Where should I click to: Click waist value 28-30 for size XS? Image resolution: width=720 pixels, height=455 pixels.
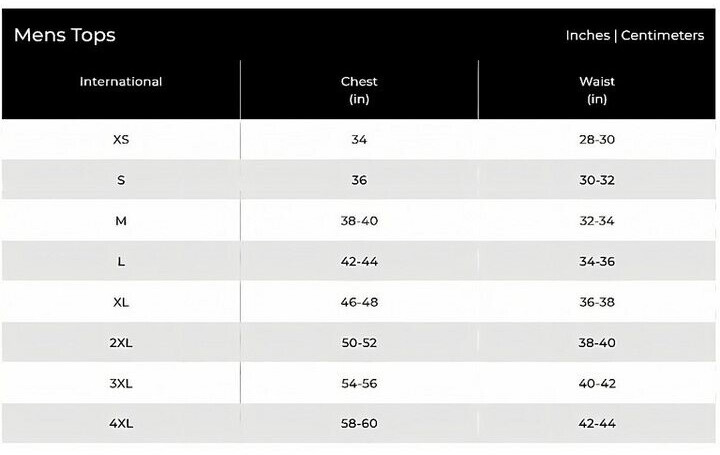pos(597,140)
